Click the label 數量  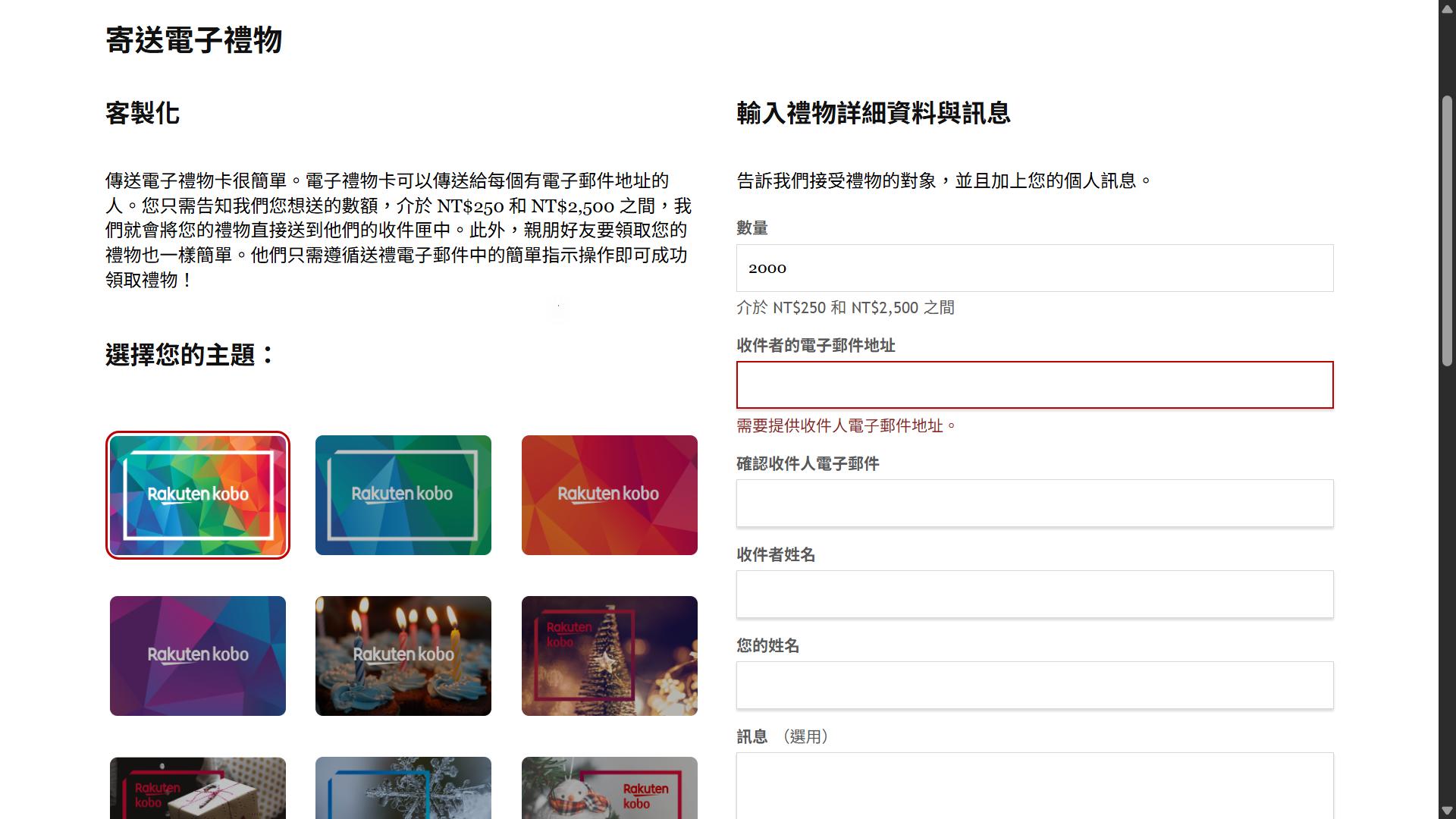(752, 228)
